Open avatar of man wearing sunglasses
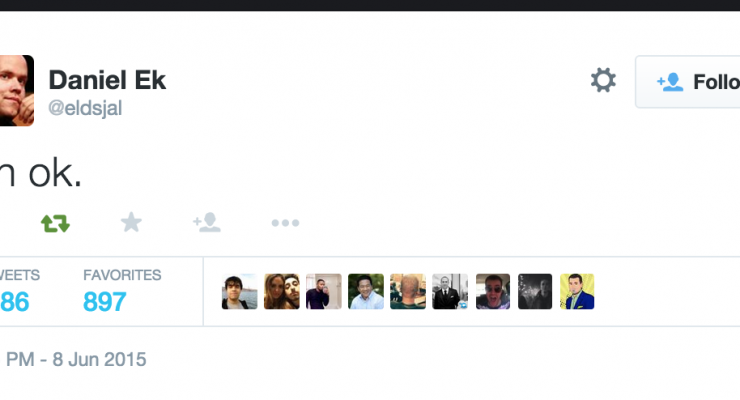The image size is (740, 400). click(x=493, y=292)
